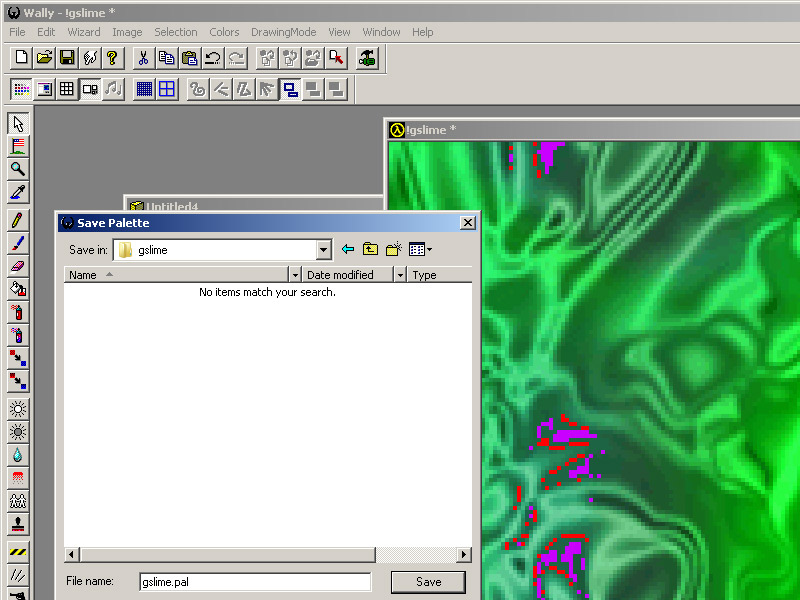Click the New document icon
This screenshot has width=800, height=600.
click(x=21, y=58)
